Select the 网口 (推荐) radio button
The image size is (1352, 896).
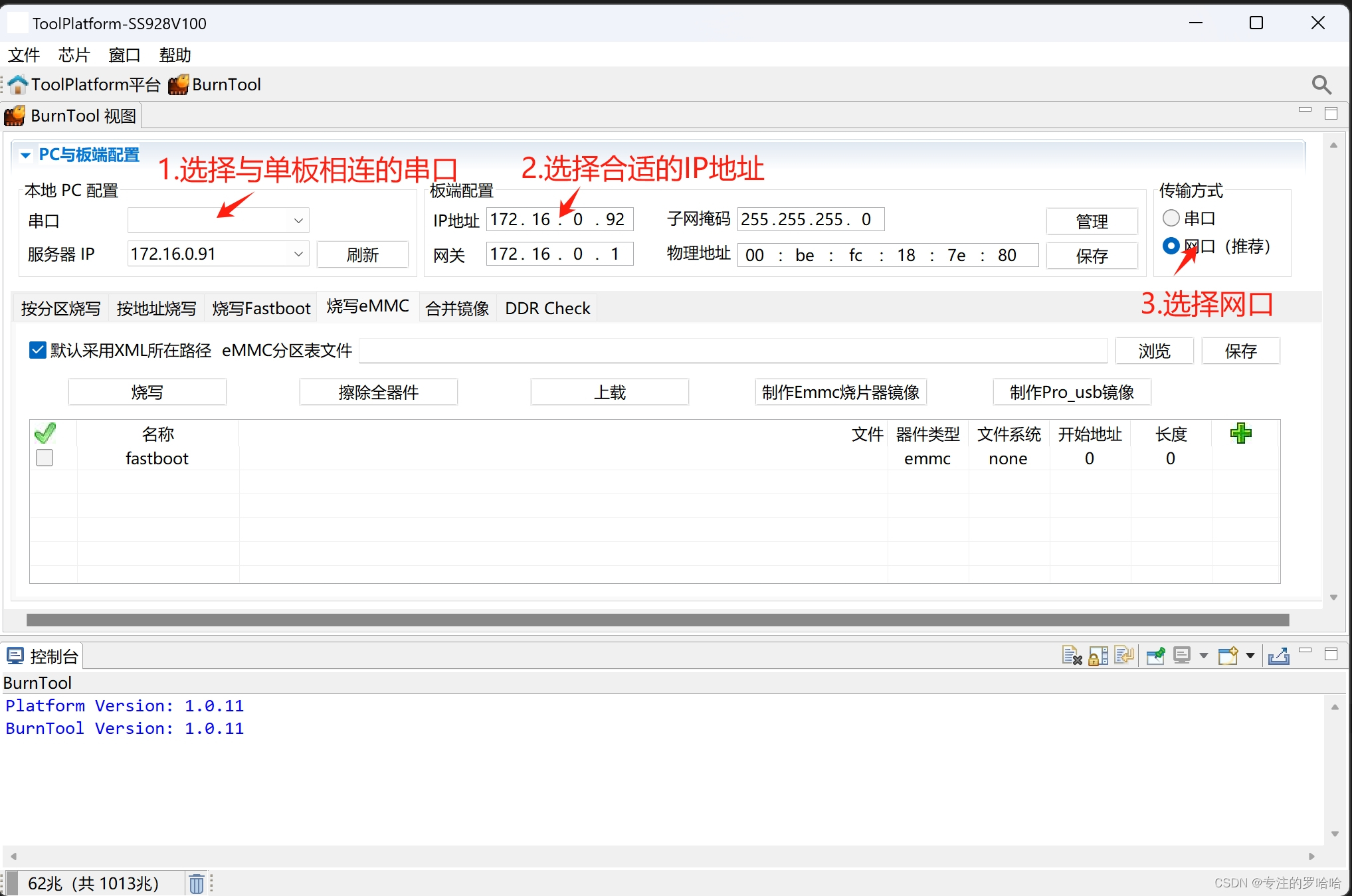1171,246
